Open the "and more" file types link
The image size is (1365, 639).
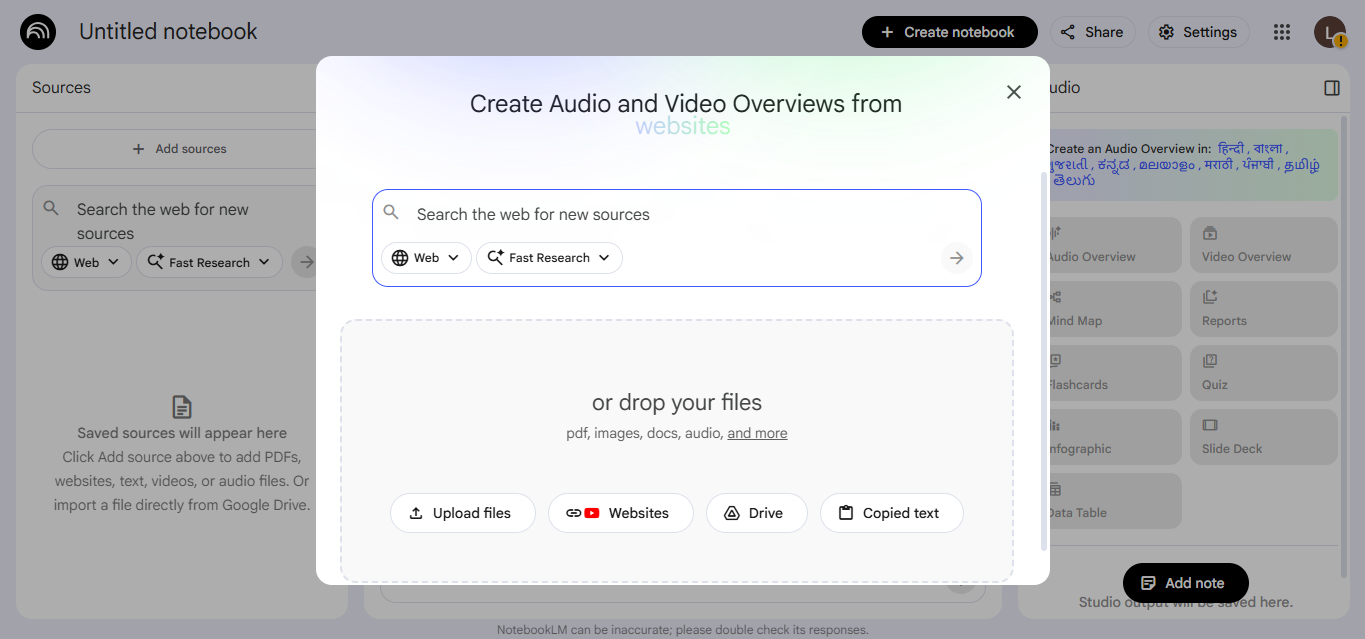click(757, 433)
